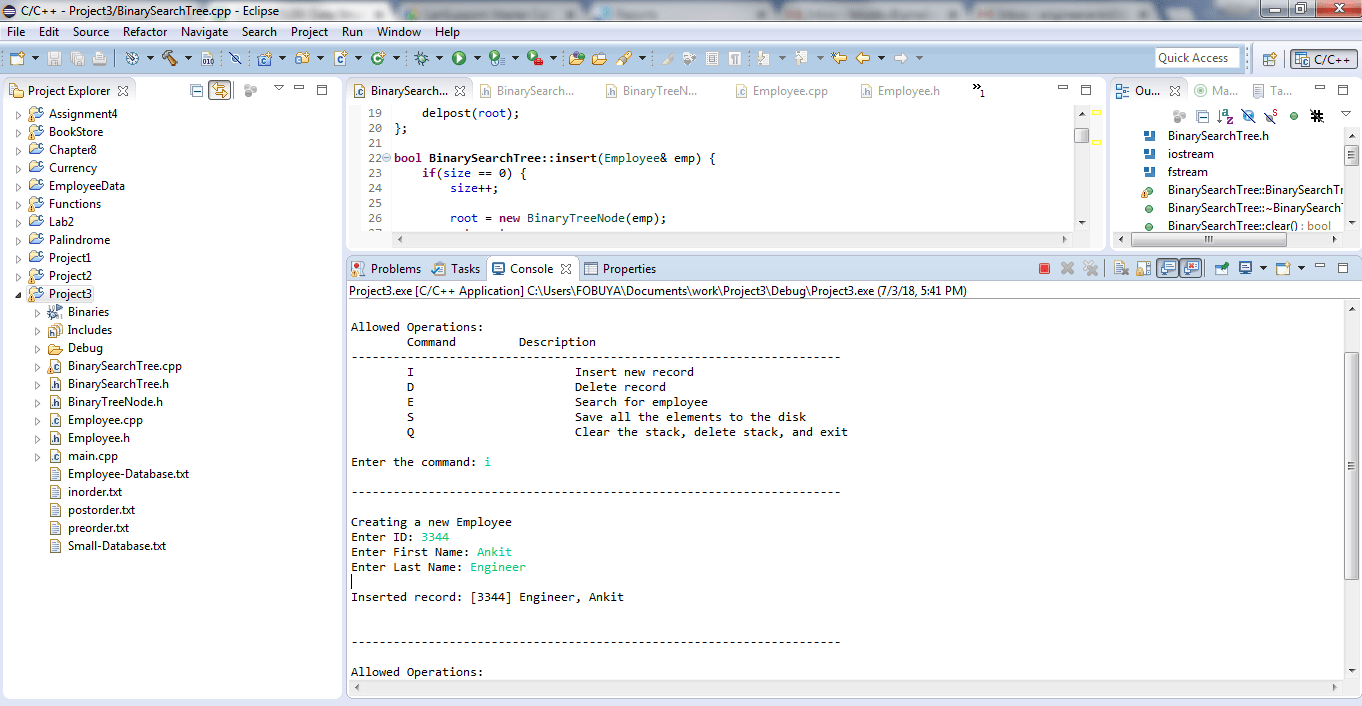Toggle show console when standard output changes

[x=1167, y=268]
